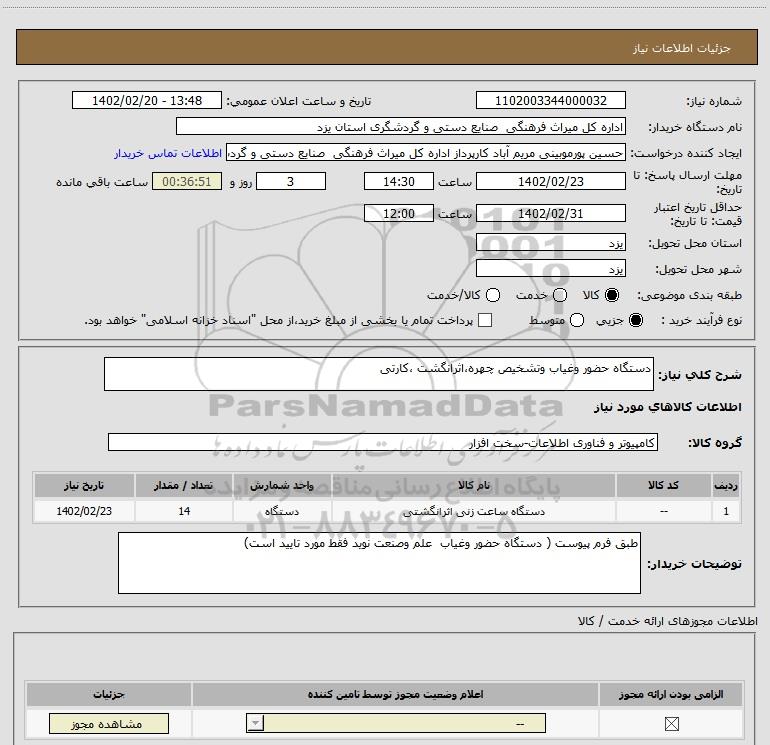Viewport: 770px width, 745px height.
Task: Click the الزامی بودن ارائه مجوز header
Action: (671, 694)
